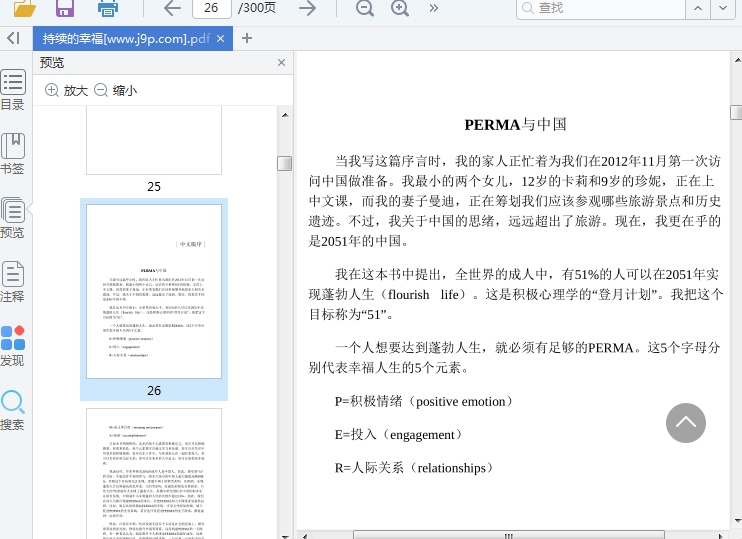
Task: Click the open file folder icon
Action: pyautogui.click(x=25, y=9)
